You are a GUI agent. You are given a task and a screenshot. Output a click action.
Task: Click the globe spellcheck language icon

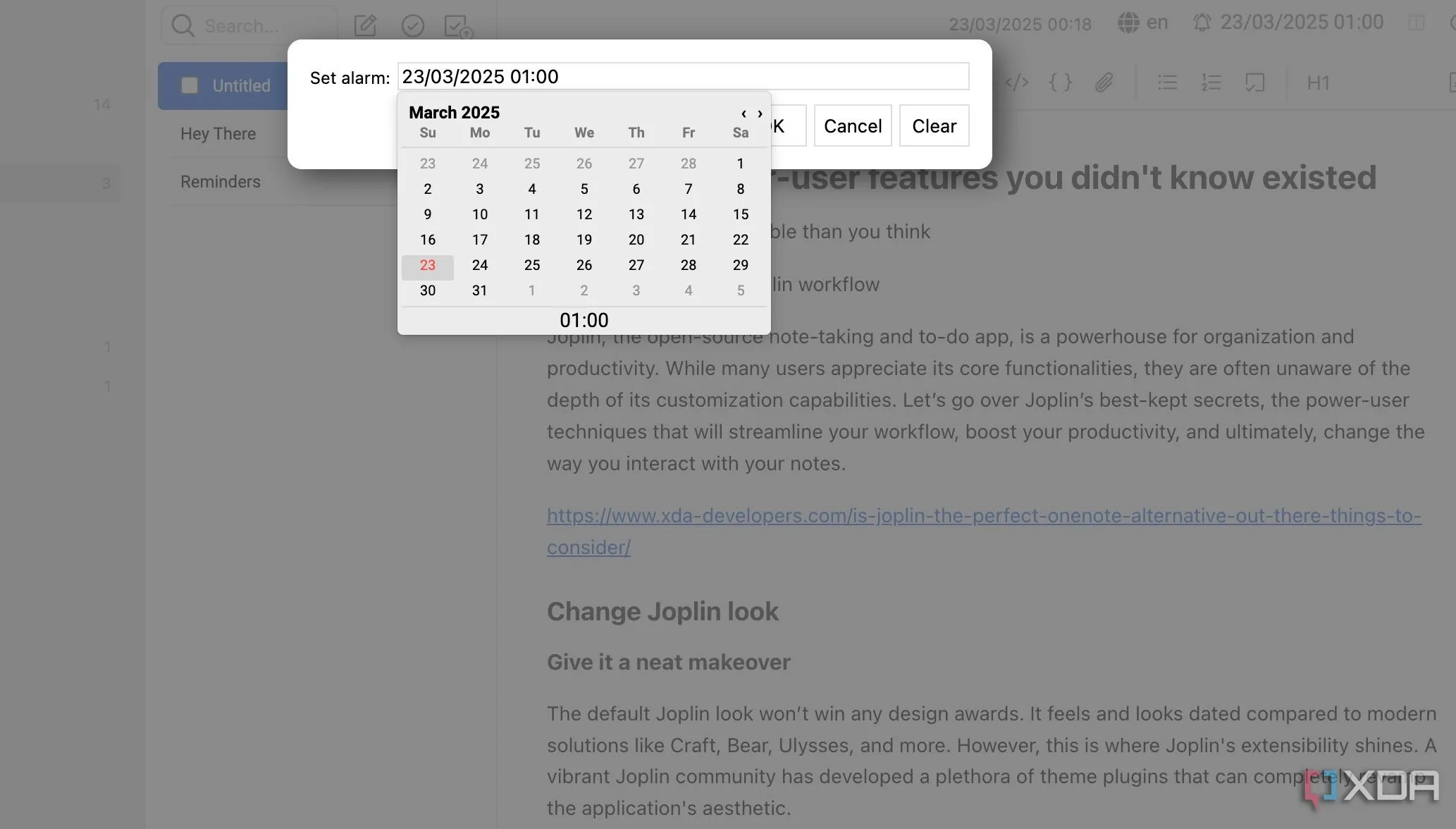1128,23
